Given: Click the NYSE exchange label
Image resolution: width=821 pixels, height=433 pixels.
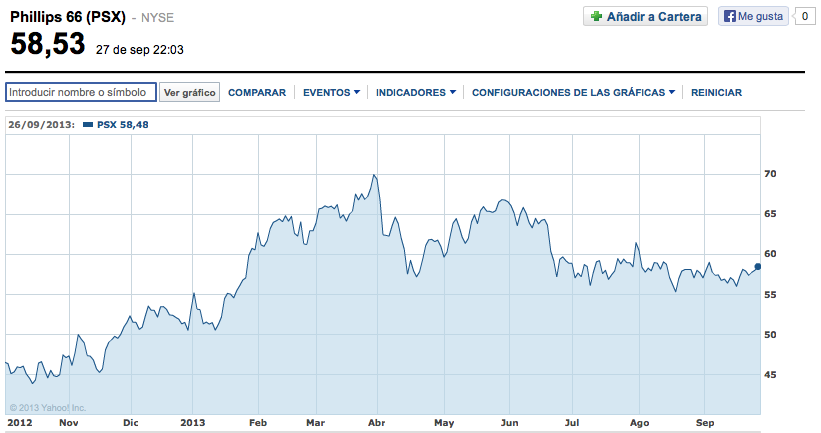Looking at the screenshot, I should 157,18.
